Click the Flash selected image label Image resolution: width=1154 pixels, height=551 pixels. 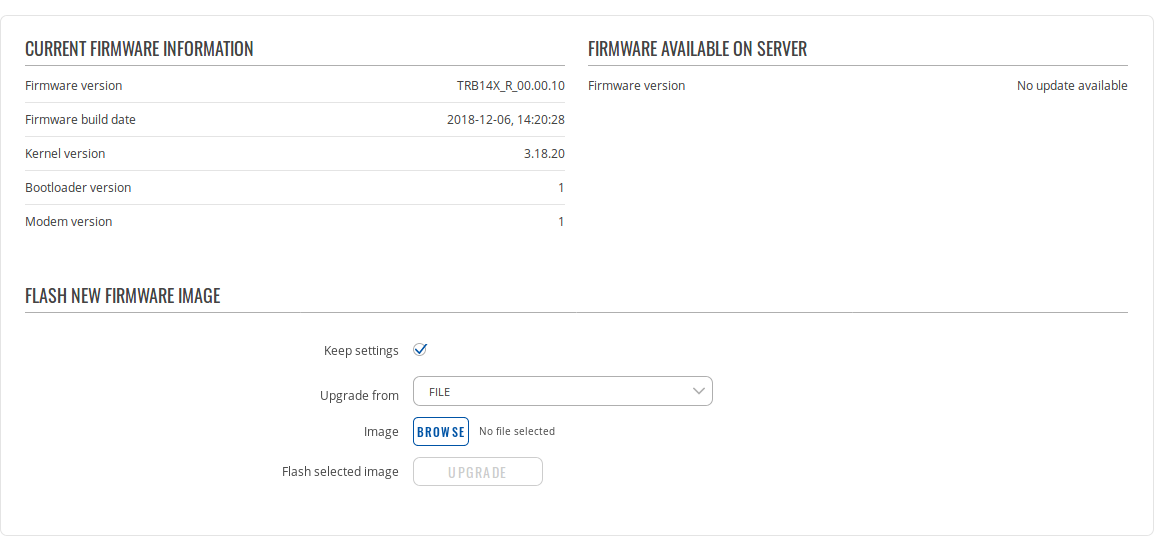340,472
